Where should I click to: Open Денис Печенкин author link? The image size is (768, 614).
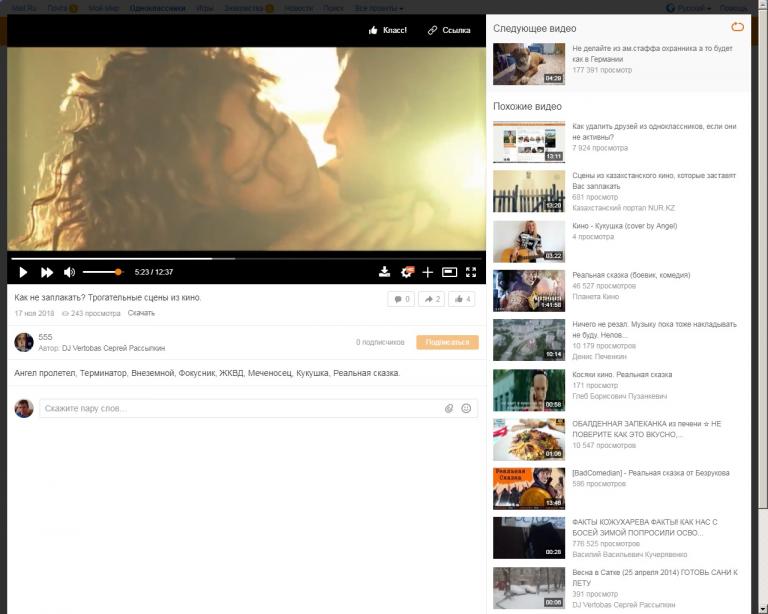click(599, 356)
